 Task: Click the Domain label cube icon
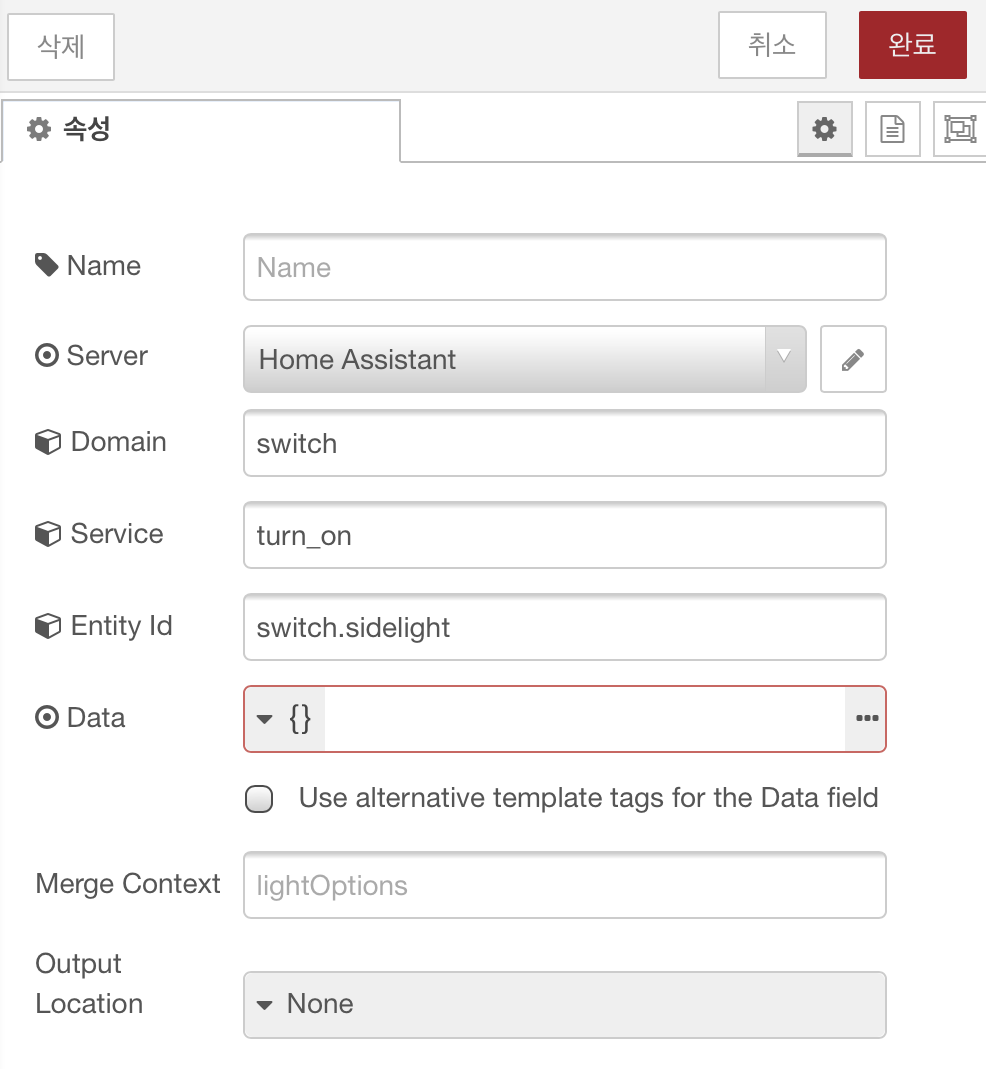tap(48, 442)
